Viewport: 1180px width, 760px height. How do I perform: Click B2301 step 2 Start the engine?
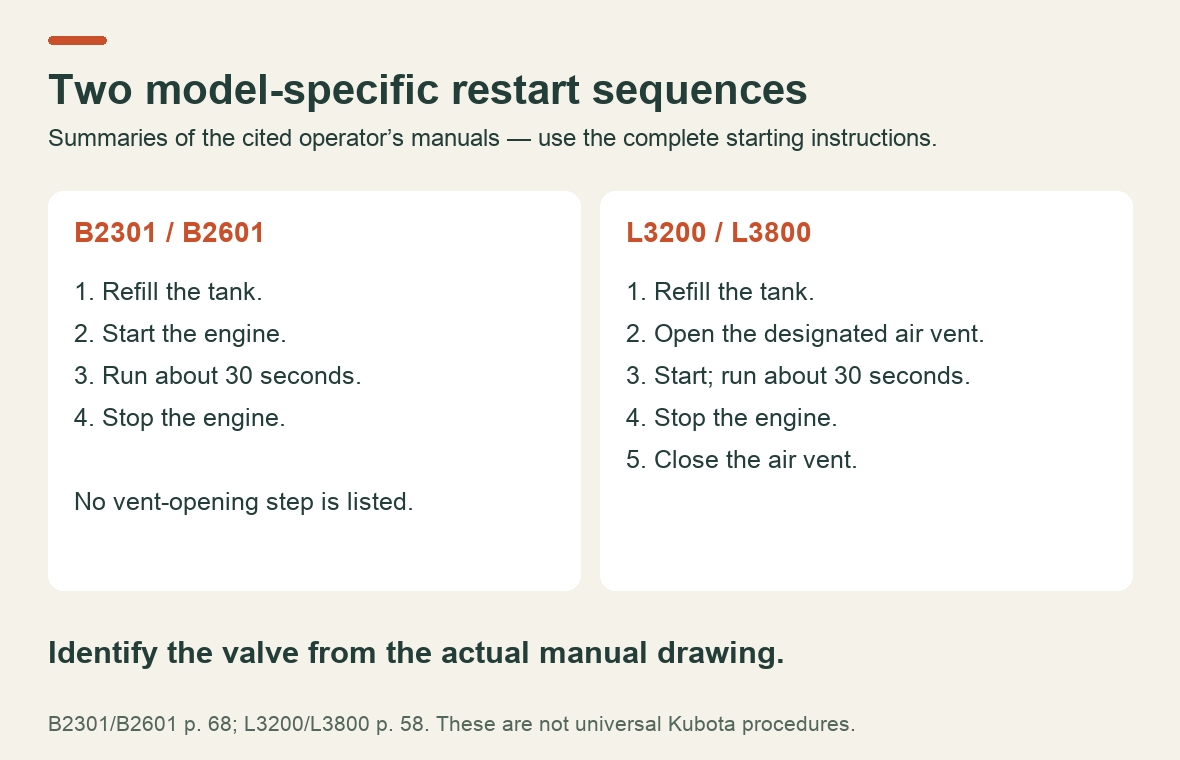coord(180,334)
